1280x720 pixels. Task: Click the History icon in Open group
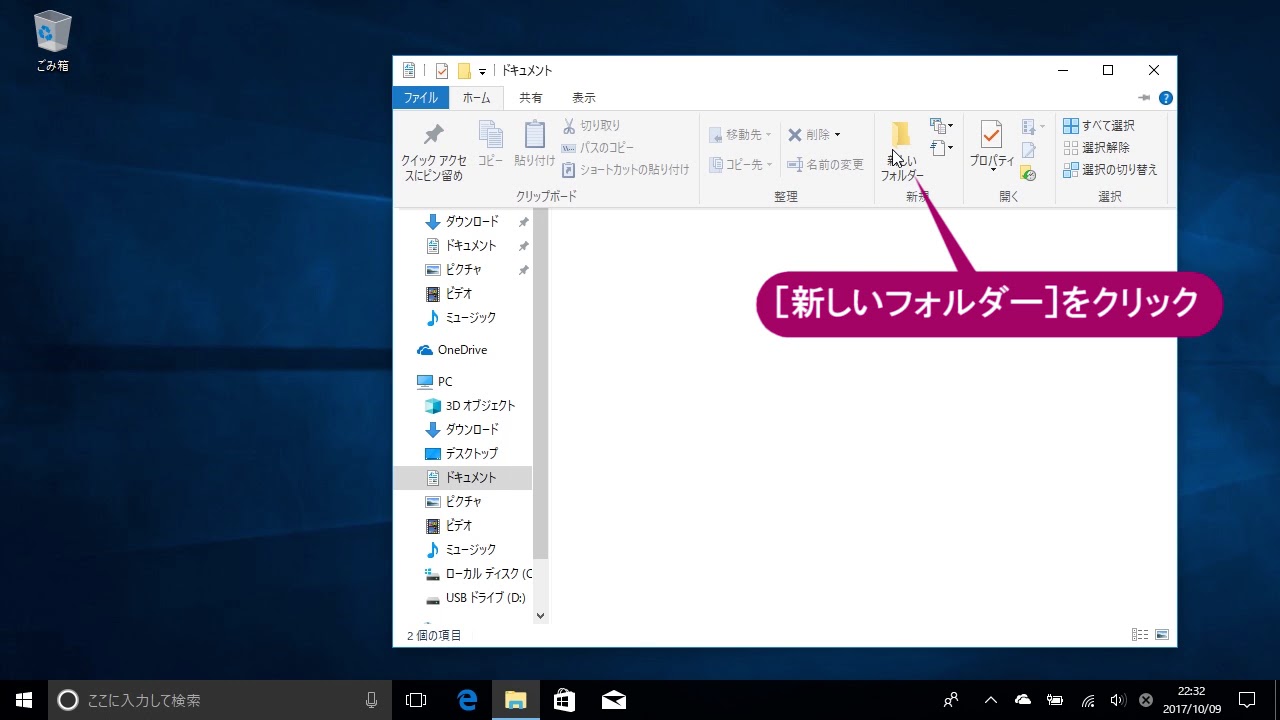tap(1028, 173)
